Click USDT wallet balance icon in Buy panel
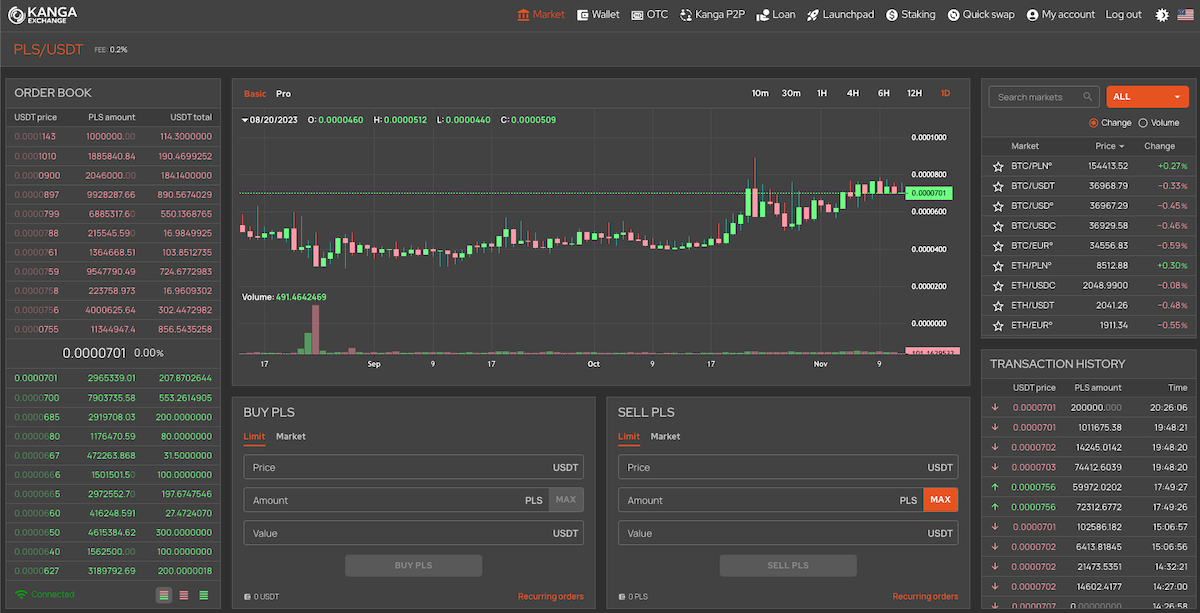Image resolution: width=1200 pixels, height=613 pixels. point(247,597)
